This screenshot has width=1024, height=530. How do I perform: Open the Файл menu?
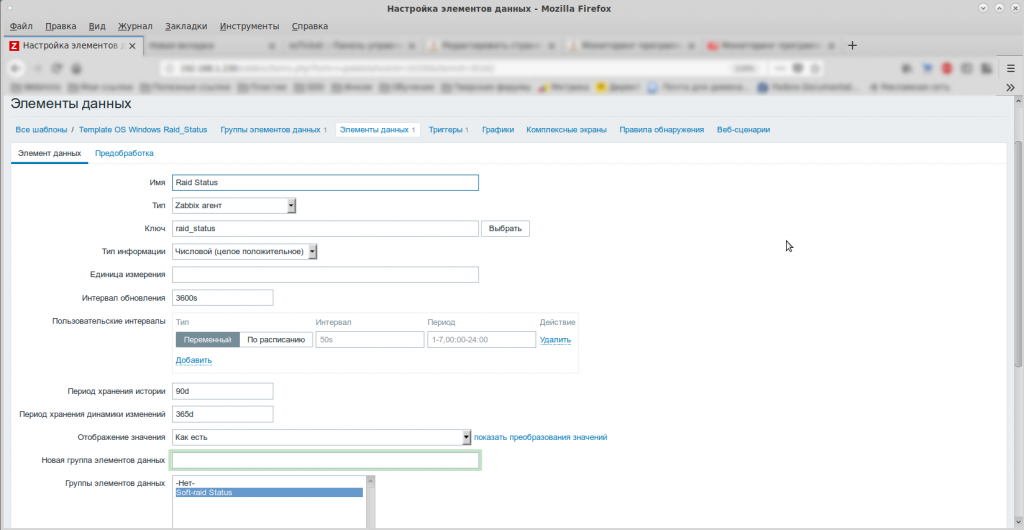tap(22, 26)
